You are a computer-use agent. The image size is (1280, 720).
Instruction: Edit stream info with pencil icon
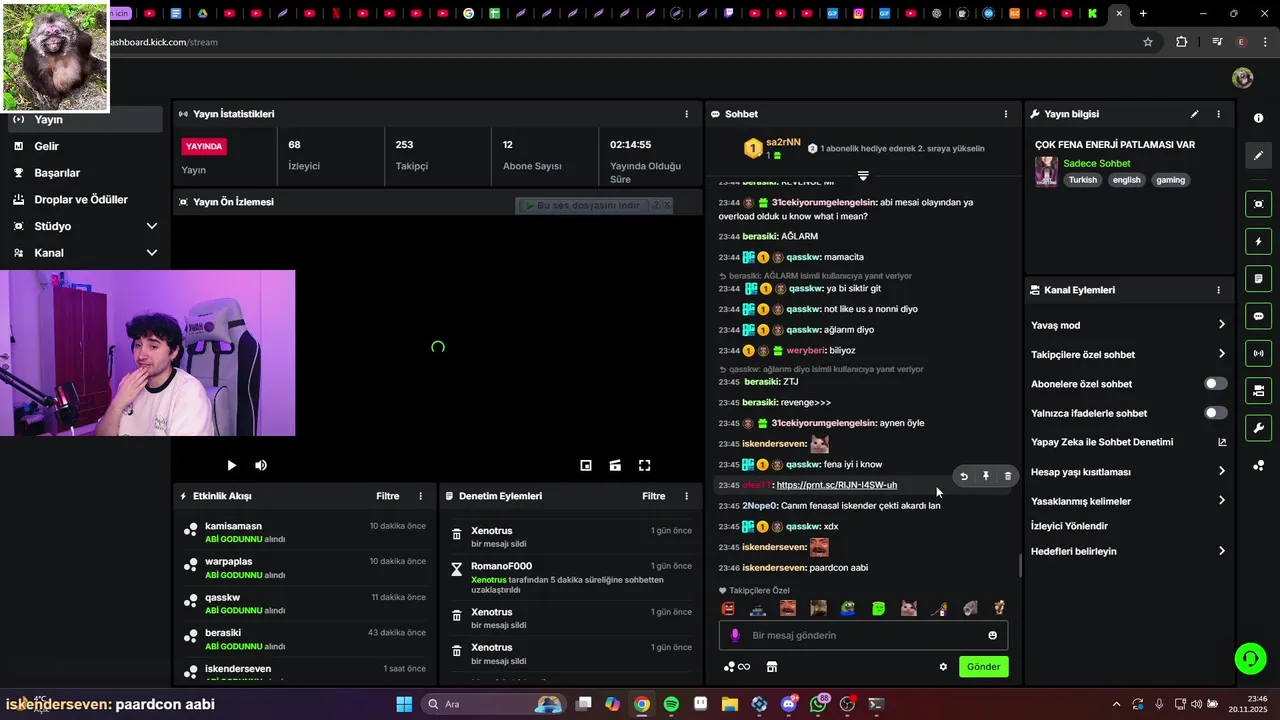1194,114
